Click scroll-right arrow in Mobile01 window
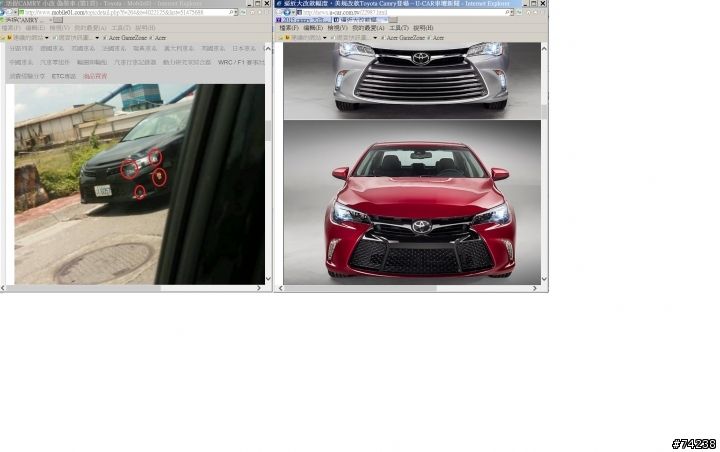 [x=259, y=288]
